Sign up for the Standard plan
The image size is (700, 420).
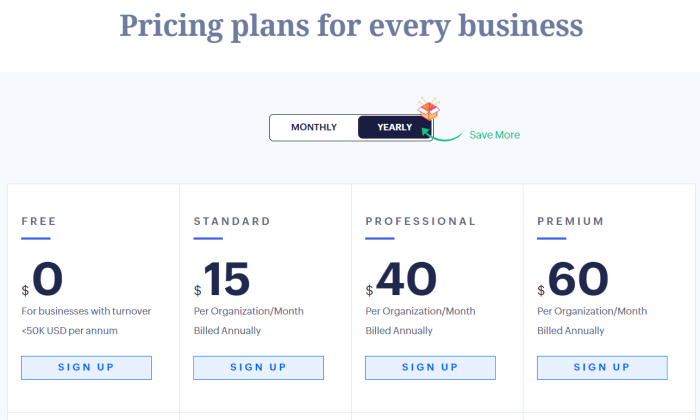click(x=258, y=368)
